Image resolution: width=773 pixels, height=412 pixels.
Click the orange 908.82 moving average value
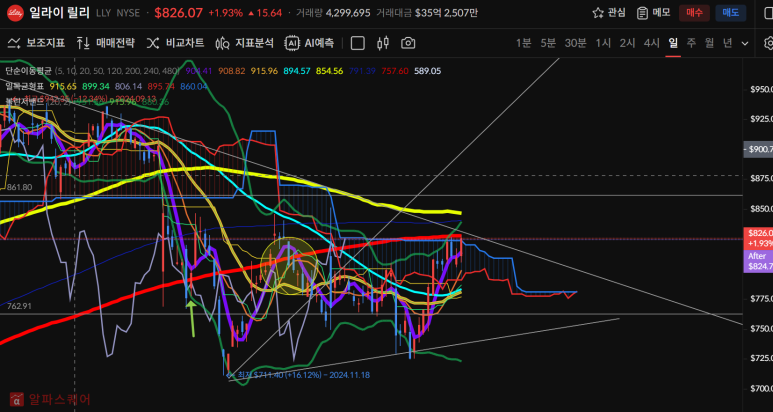tap(232, 71)
